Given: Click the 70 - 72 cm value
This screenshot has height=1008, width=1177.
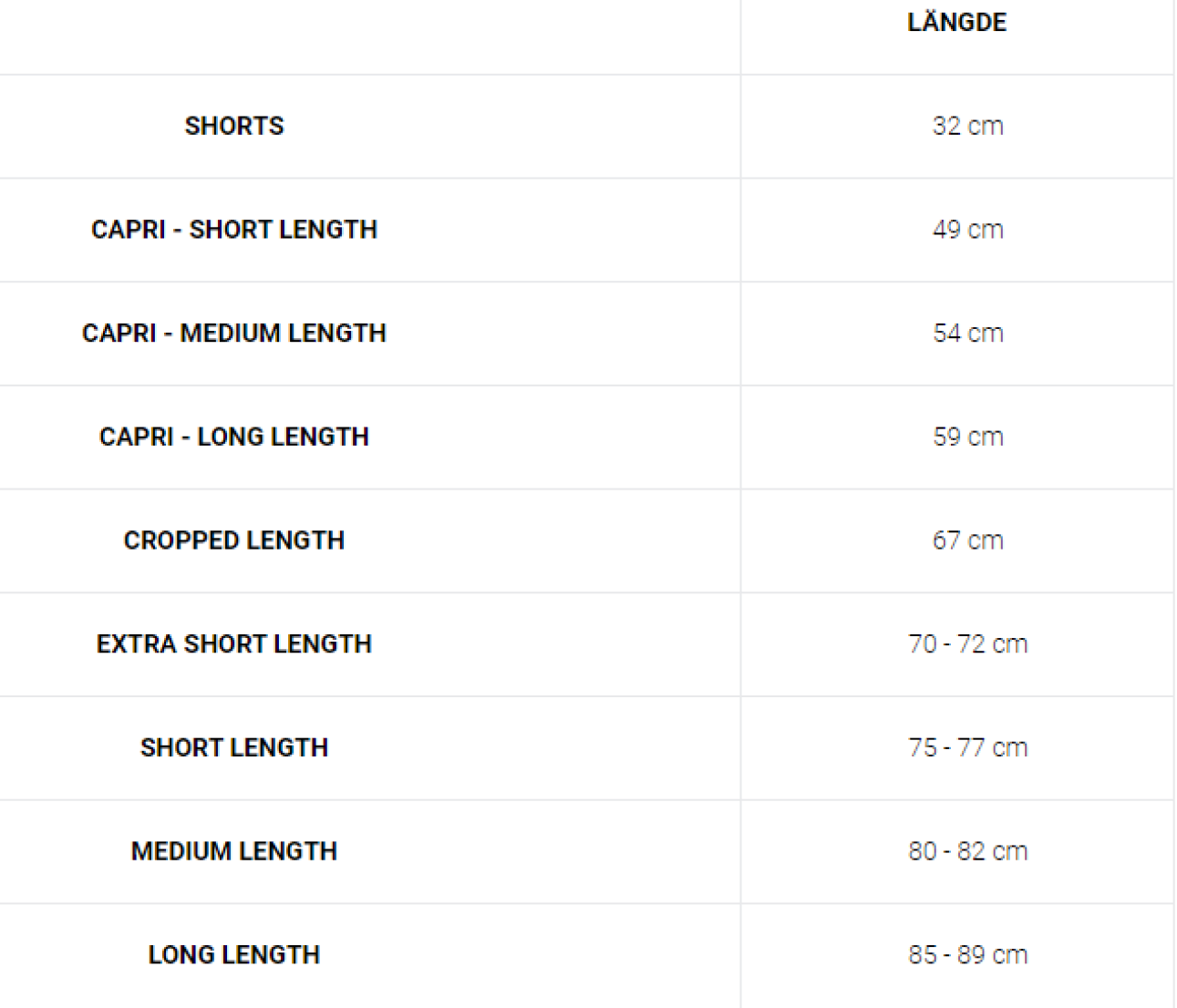Looking at the screenshot, I should pyautogui.click(x=967, y=644).
